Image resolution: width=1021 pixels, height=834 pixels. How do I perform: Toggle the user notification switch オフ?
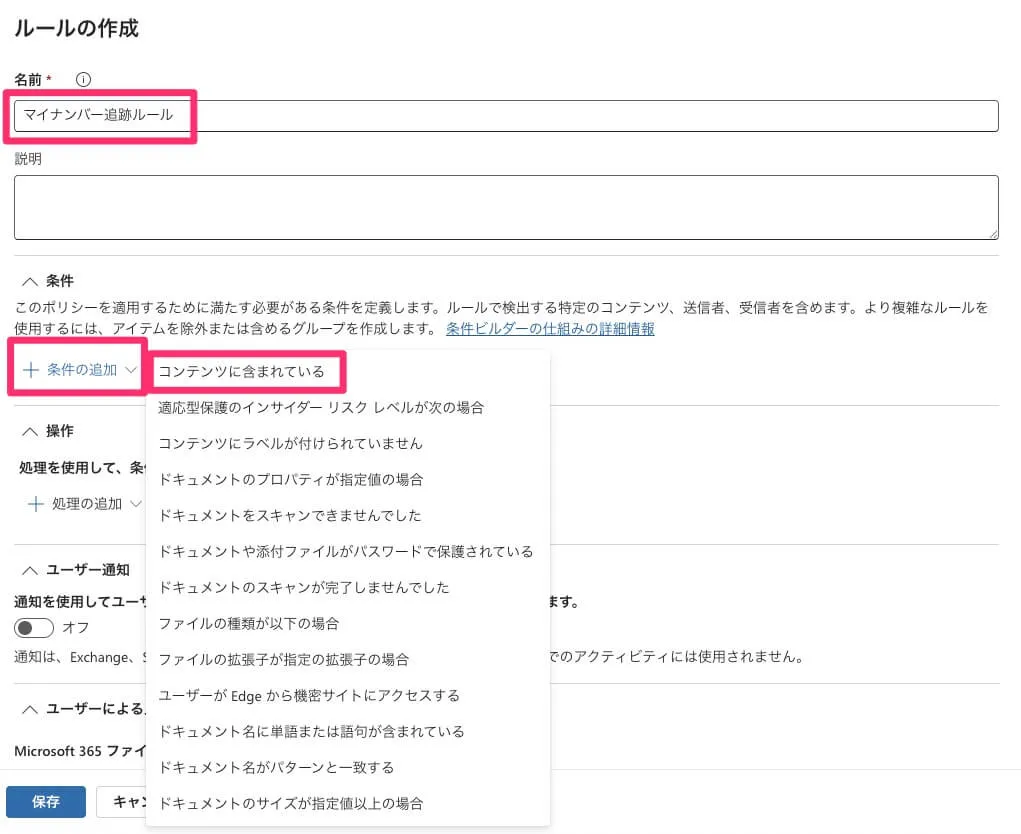34,628
